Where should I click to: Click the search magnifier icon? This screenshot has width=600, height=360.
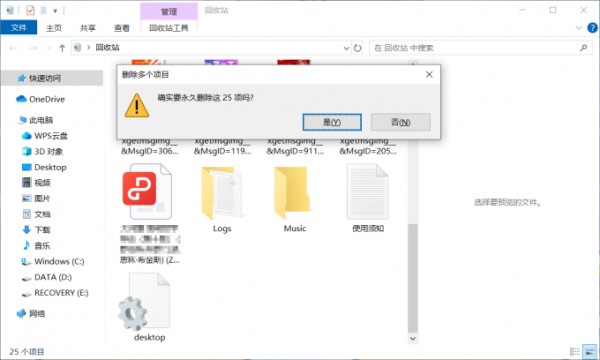coord(583,48)
